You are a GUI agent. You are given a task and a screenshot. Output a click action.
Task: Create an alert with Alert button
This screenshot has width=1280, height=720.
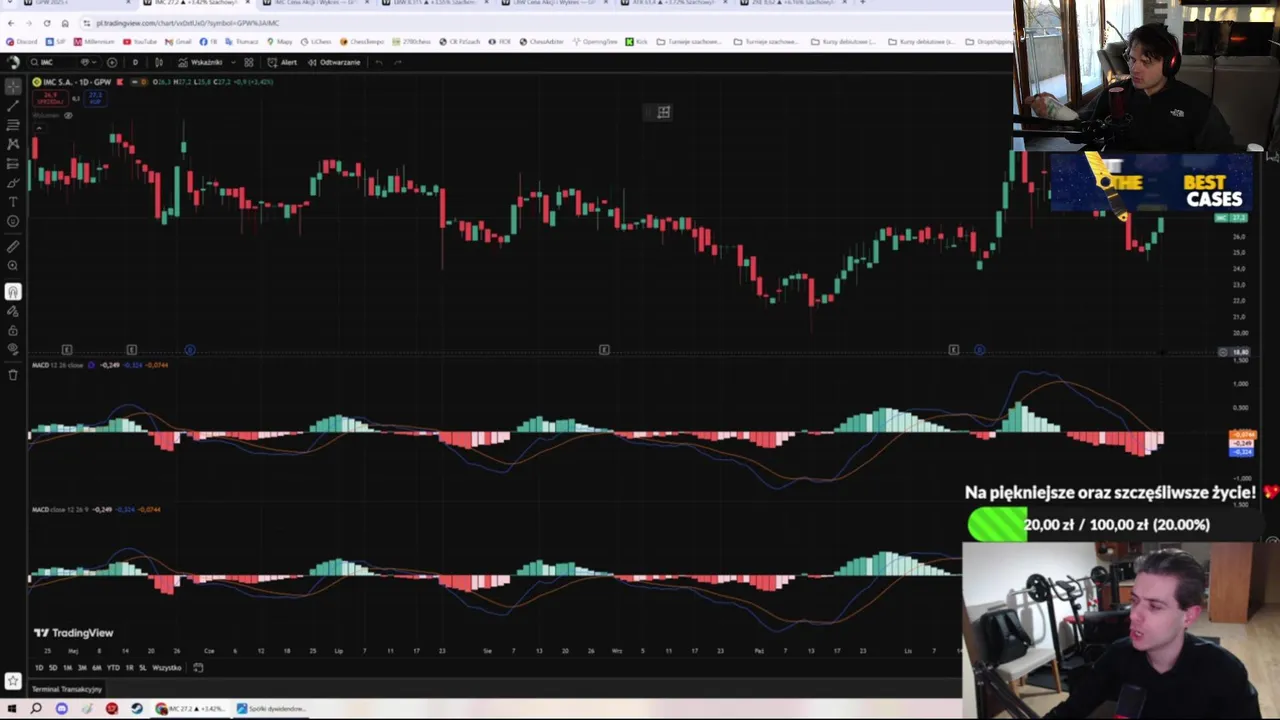pyautogui.click(x=281, y=62)
